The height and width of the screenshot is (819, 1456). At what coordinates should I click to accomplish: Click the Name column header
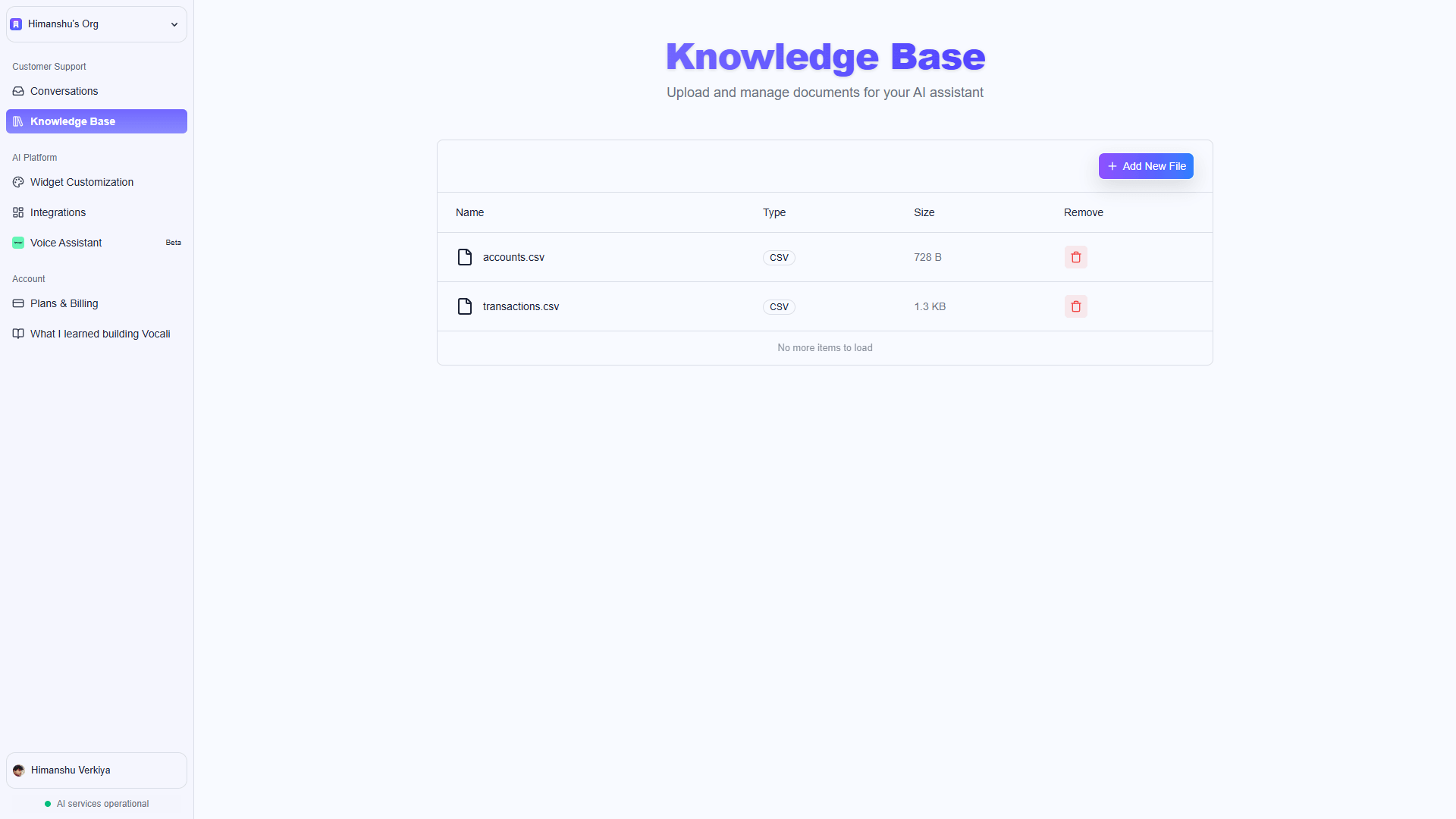click(x=469, y=212)
